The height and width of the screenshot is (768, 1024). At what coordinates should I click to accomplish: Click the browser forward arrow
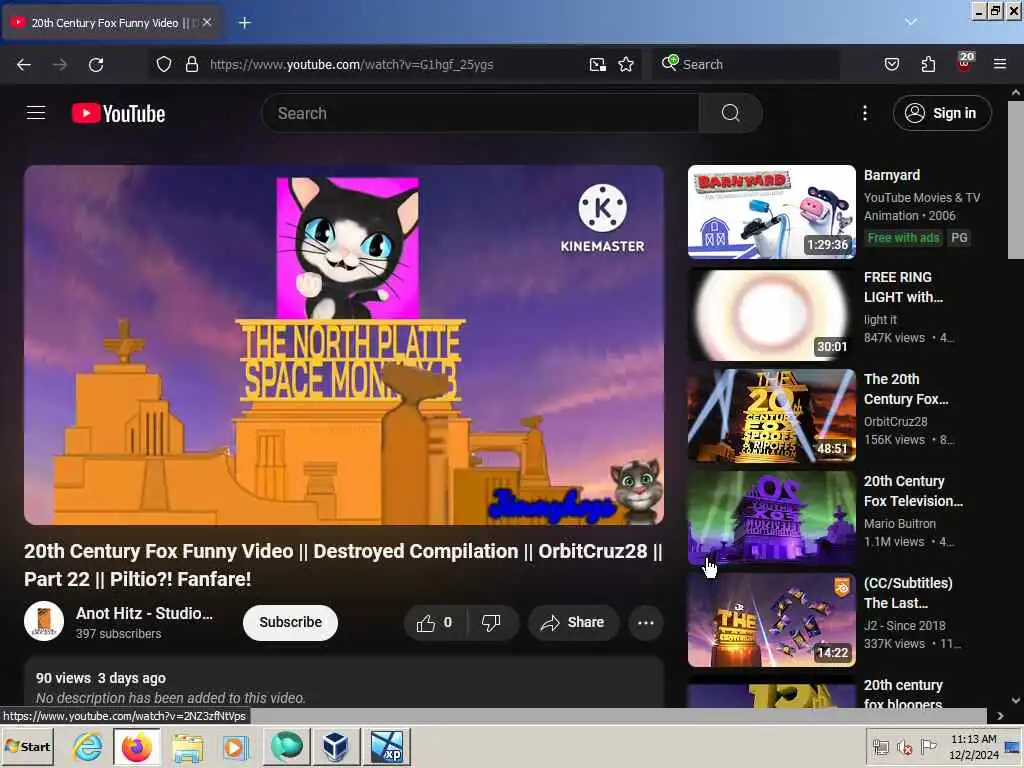tap(59, 64)
